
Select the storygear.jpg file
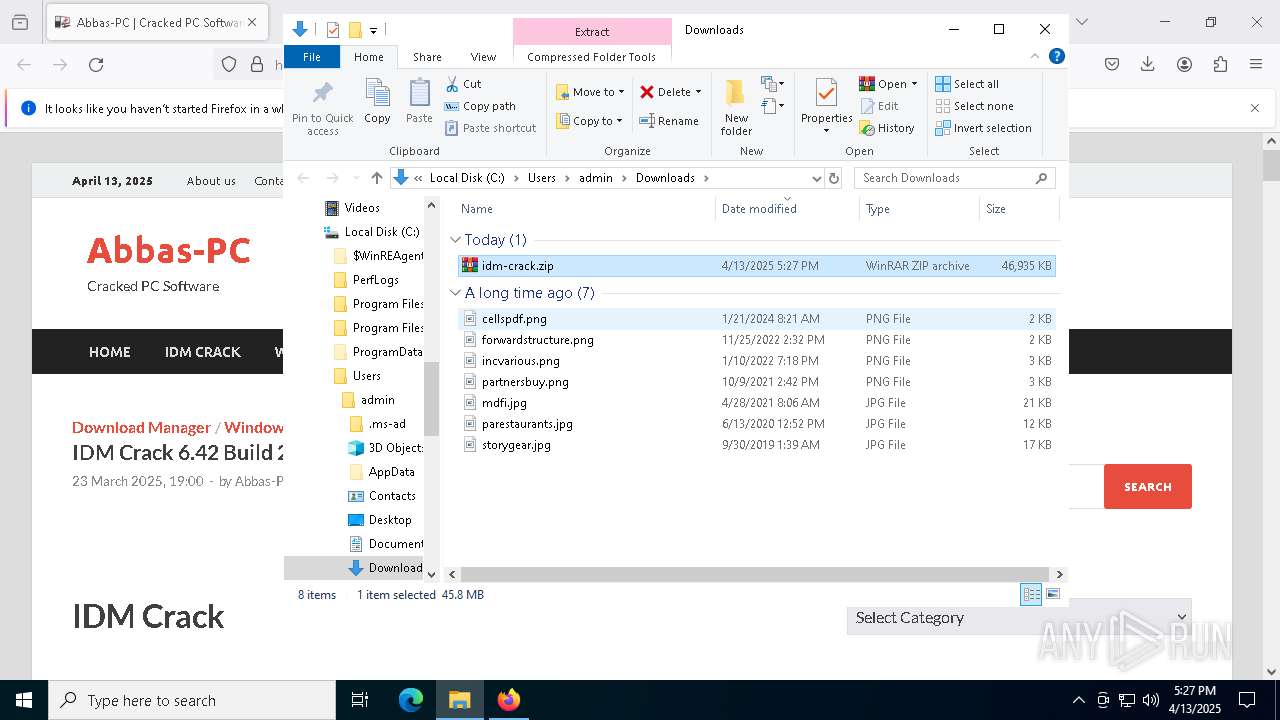[756, 445]
